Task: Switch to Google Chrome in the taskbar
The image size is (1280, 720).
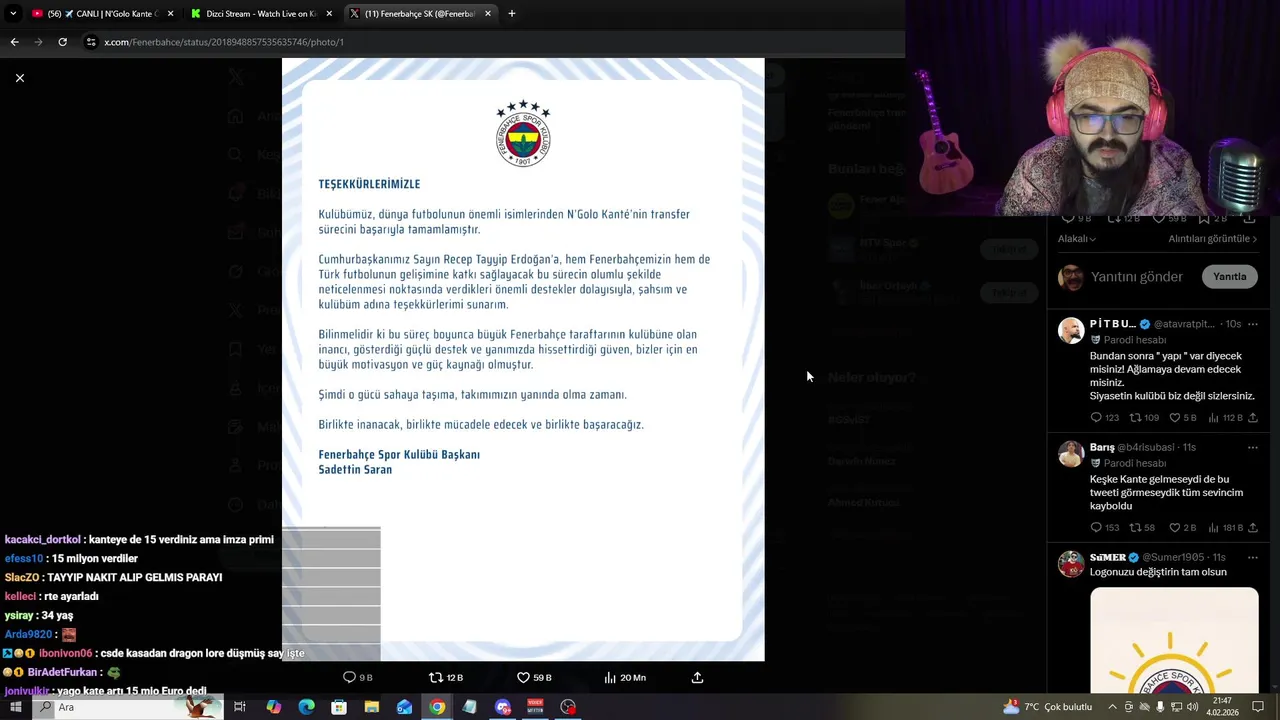Action: tap(437, 707)
